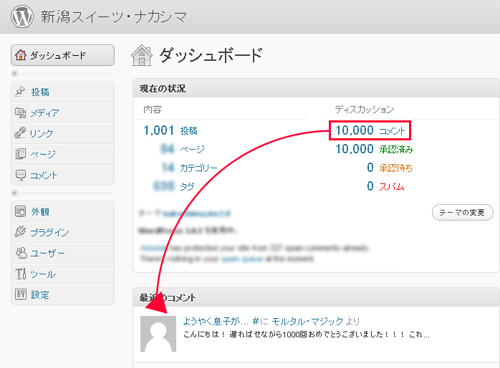Viewport: 500px width, 368px height.
Task: Open the プラグイン menu item
Action: [x=49, y=232]
